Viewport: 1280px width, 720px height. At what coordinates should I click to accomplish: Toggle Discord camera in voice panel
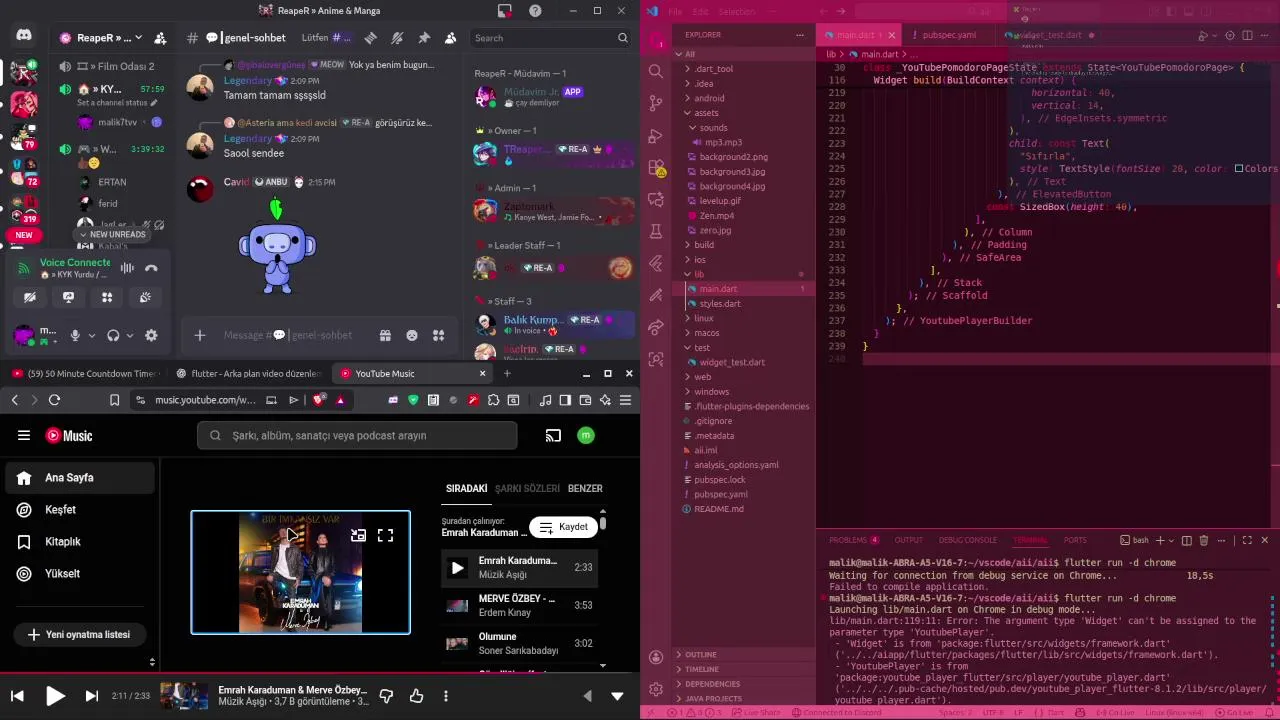click(x=30, y=297)
